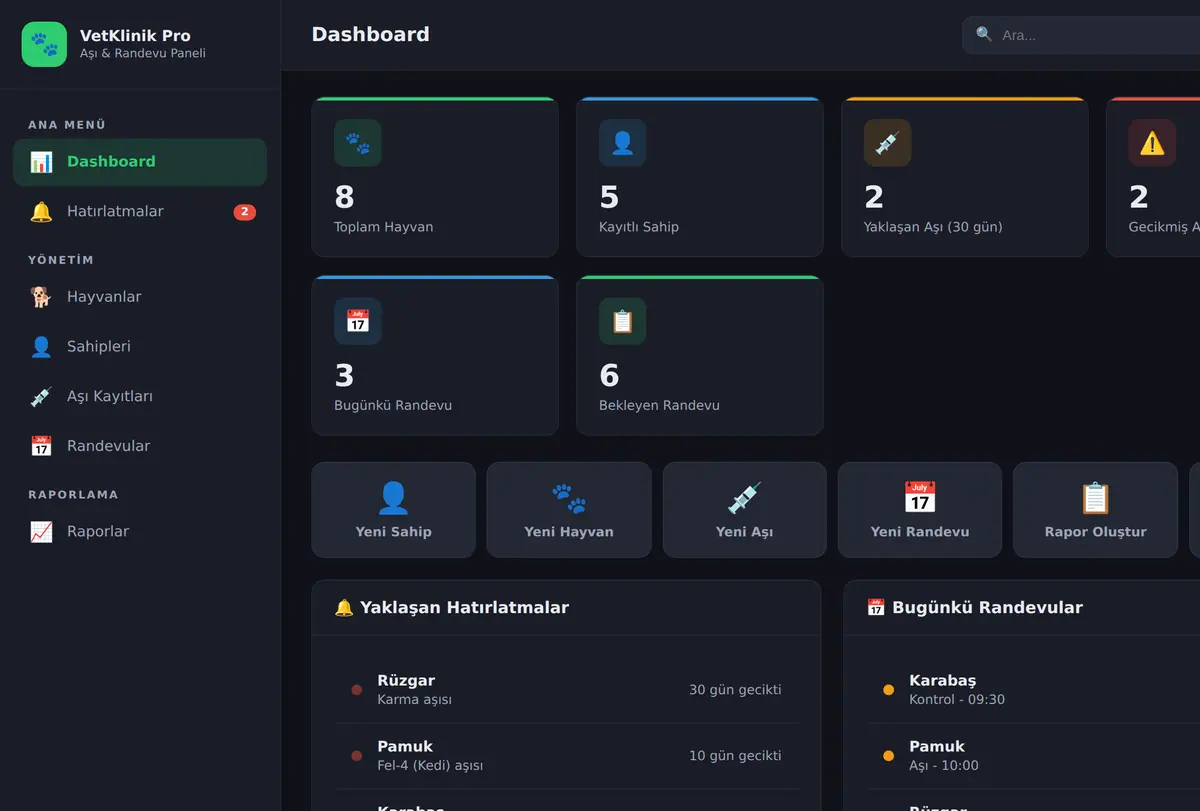
Task: Select the Pamuk Fel-4 (Kedi) aşısı reminder
Action: coord(566,756)
